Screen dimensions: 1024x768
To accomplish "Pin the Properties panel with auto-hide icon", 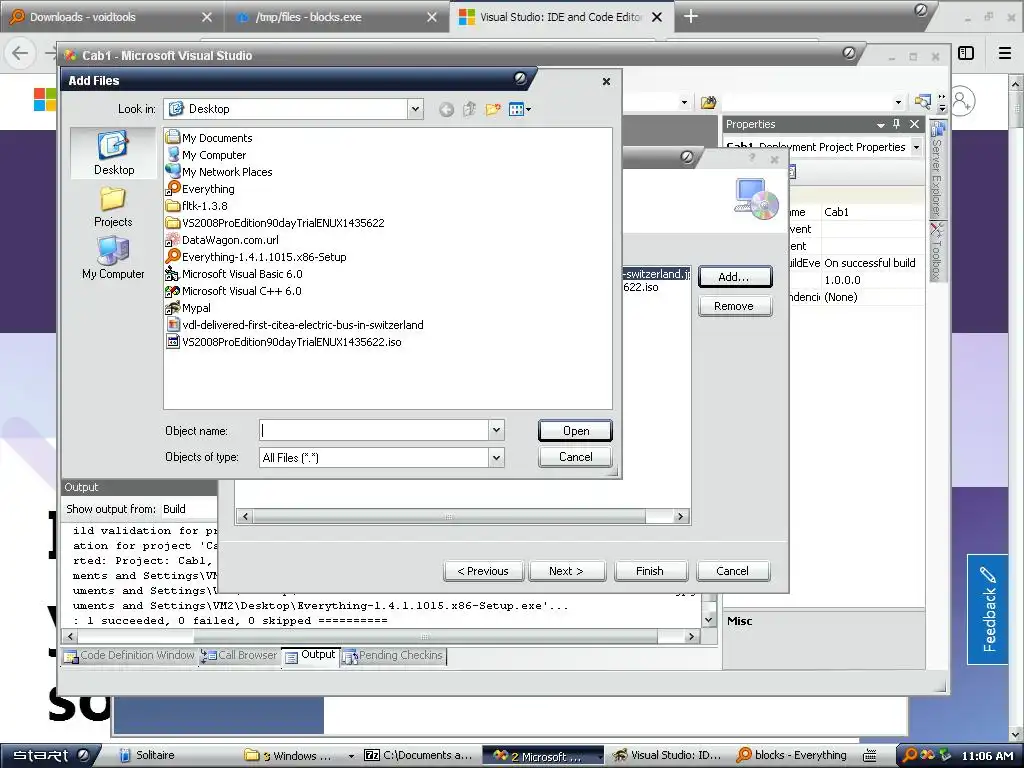I will (897, 123).
